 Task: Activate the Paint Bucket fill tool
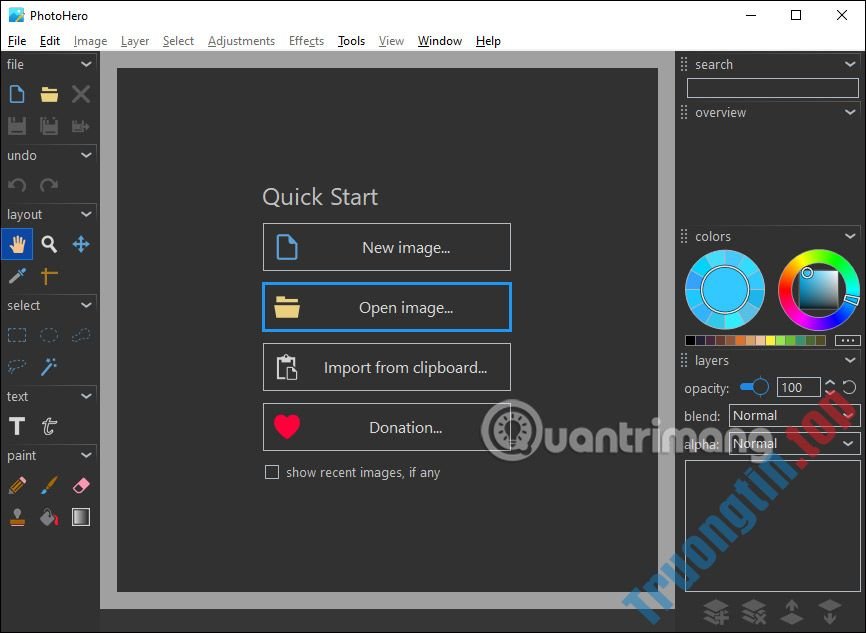[49, 517]
